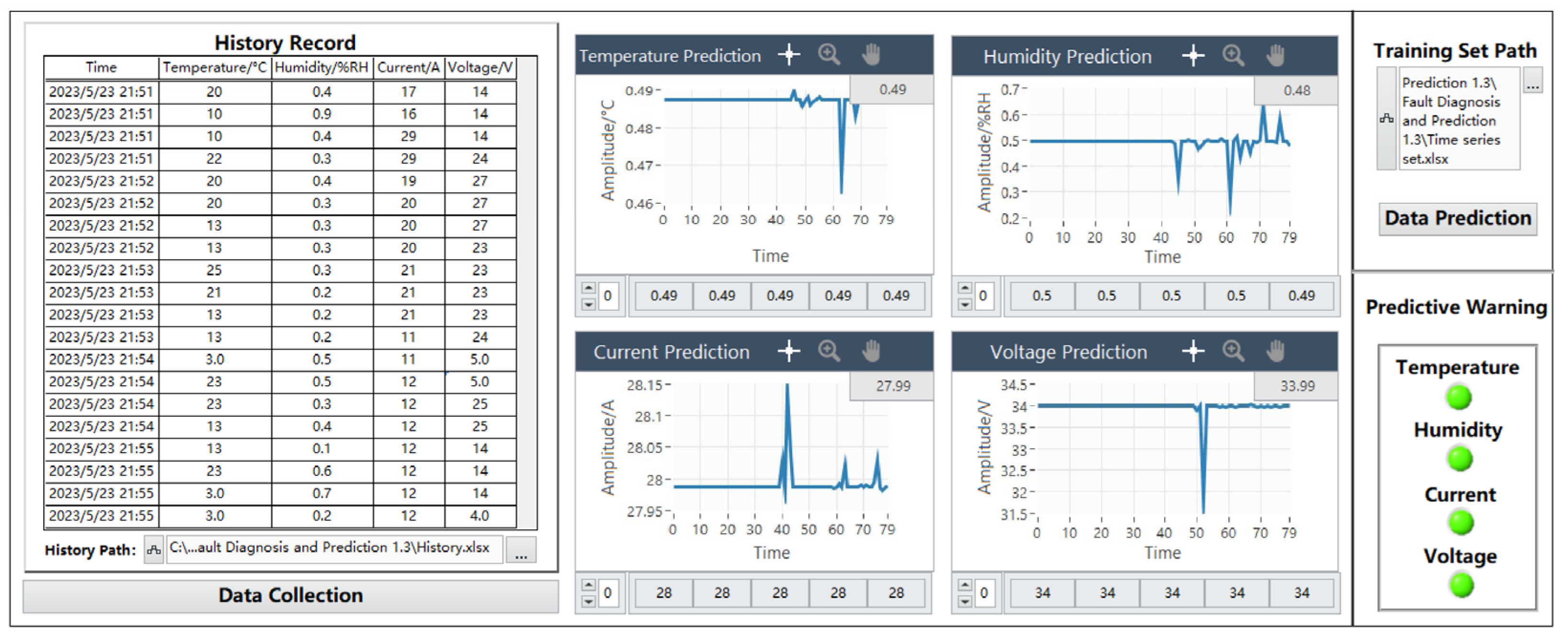Screen dimensions: 1568x642
Task: Click the Temperature warning indicator LED
Action: tap(1458, 398)
